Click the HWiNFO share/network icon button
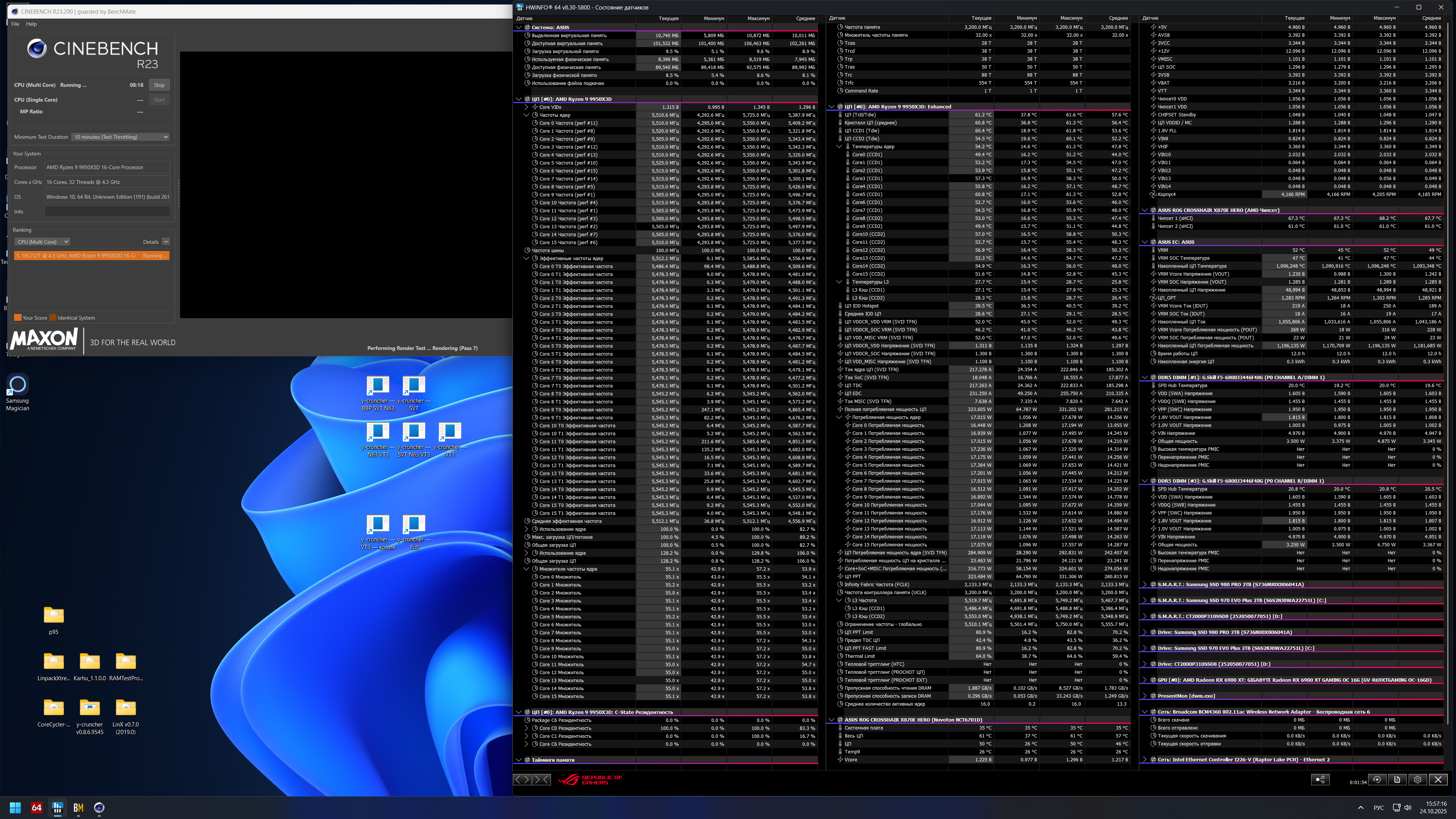 [1320, 780]
